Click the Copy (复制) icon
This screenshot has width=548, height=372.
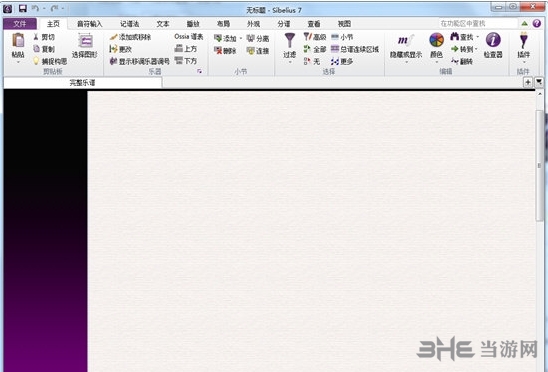click(36, 49)
